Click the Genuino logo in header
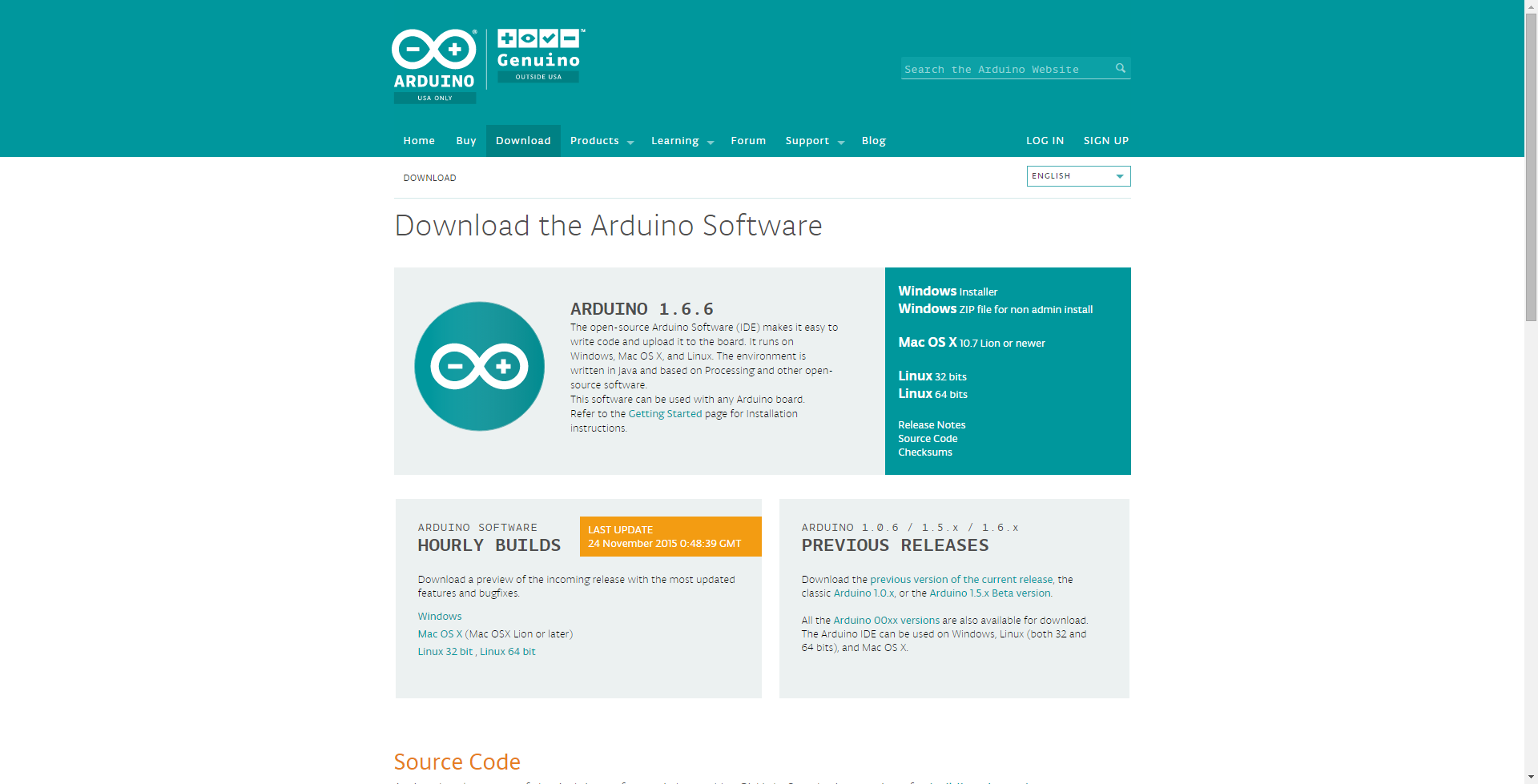Viewport: 1538px width, 784px height. click(538, 54)
